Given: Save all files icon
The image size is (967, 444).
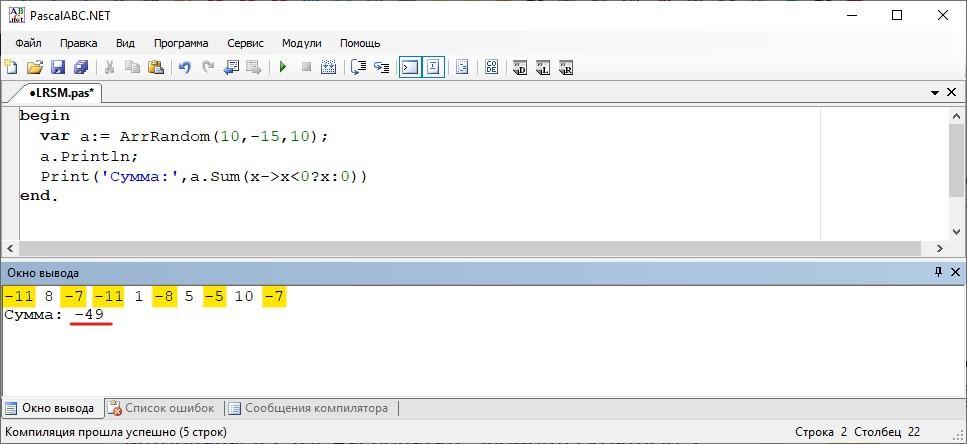Looking at the screenshot, I should pos(81,67).
